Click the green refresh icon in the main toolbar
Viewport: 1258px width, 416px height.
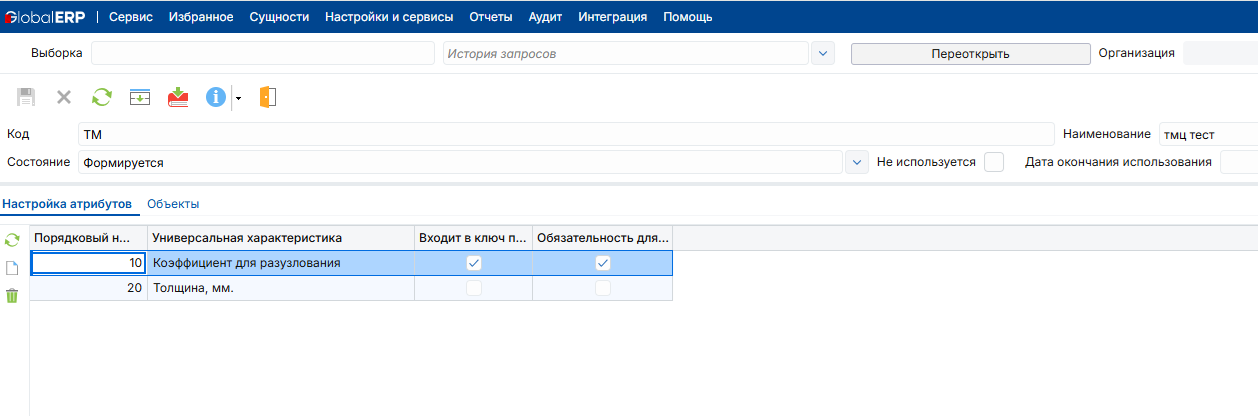102,97
